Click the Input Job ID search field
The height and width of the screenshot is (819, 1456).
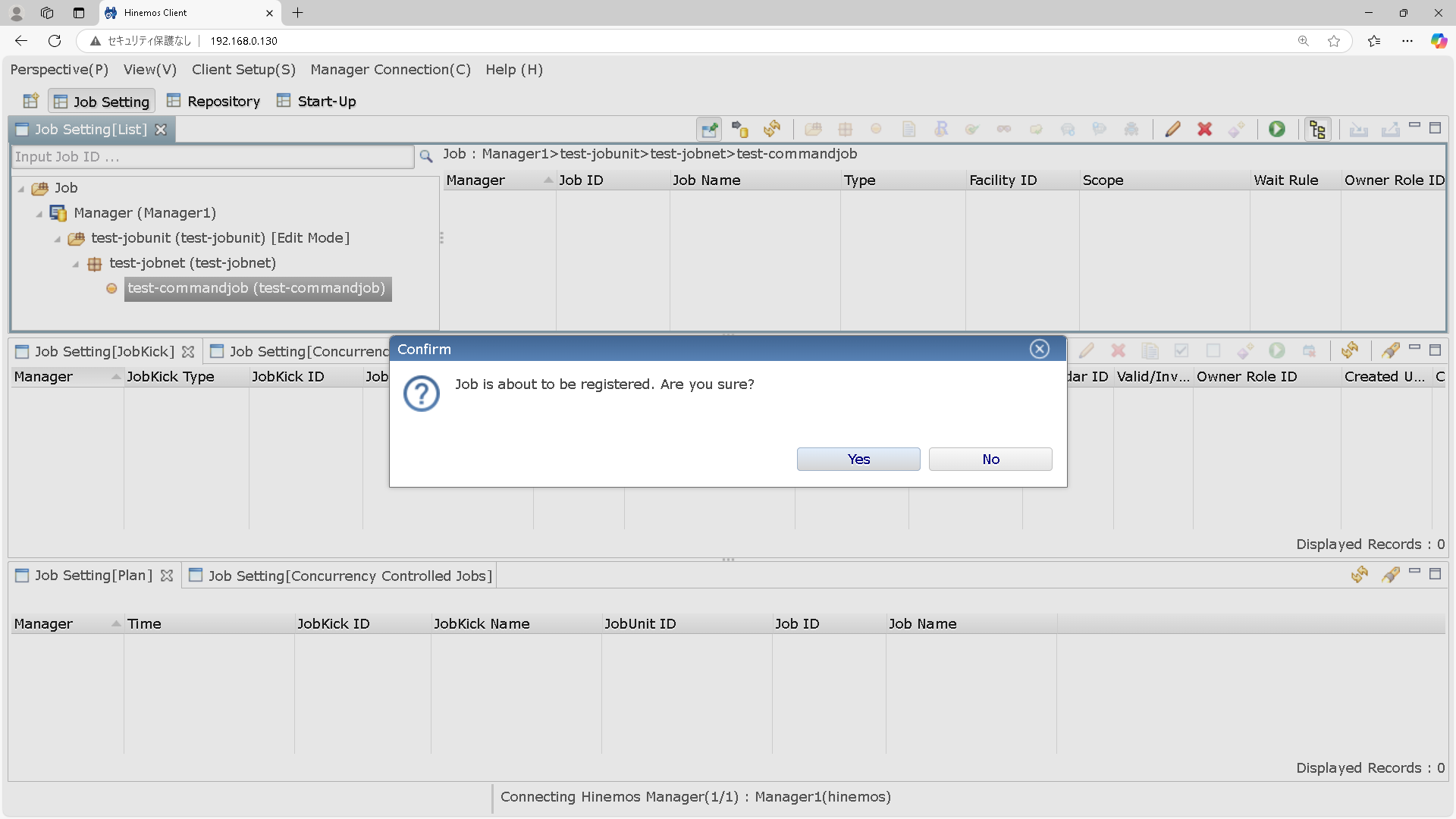point(212,157)
